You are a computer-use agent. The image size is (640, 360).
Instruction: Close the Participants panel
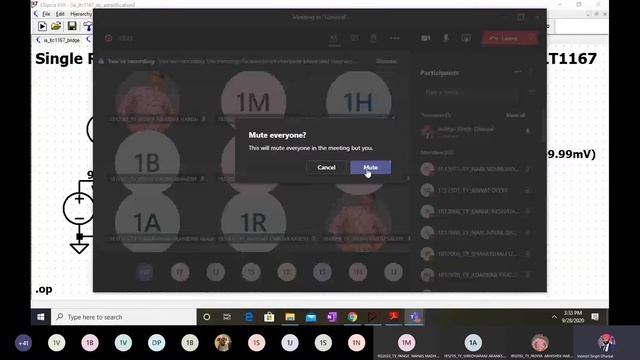pos(532,72)
